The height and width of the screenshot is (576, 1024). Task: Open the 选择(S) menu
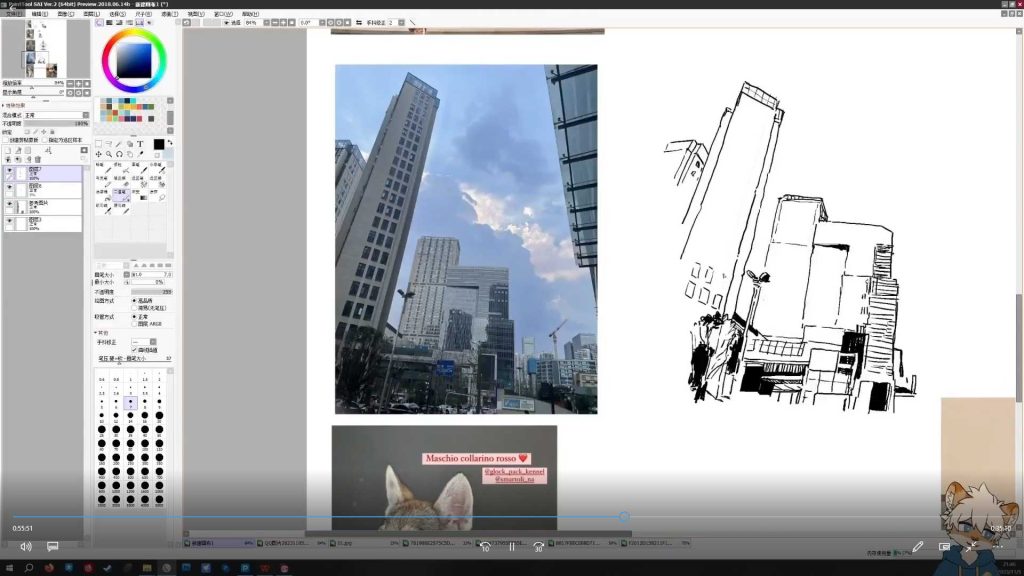tap(117, 14)
